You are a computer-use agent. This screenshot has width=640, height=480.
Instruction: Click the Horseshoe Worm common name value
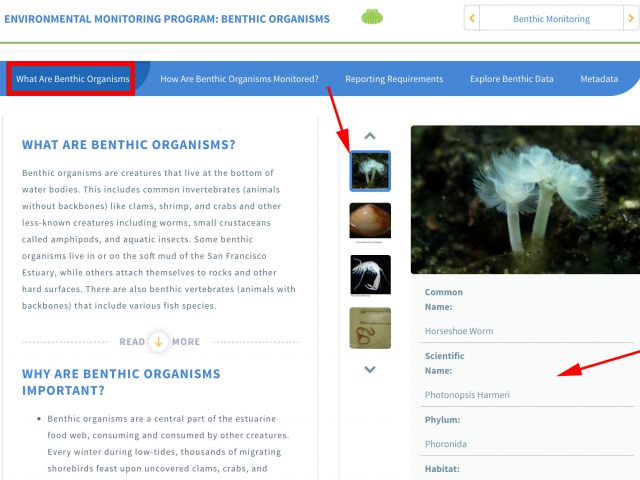(459, 331)
